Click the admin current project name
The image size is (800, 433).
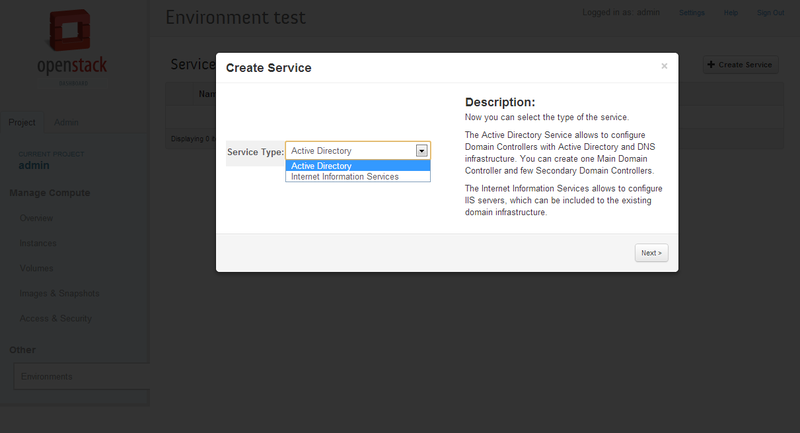(x=34, y=165)
